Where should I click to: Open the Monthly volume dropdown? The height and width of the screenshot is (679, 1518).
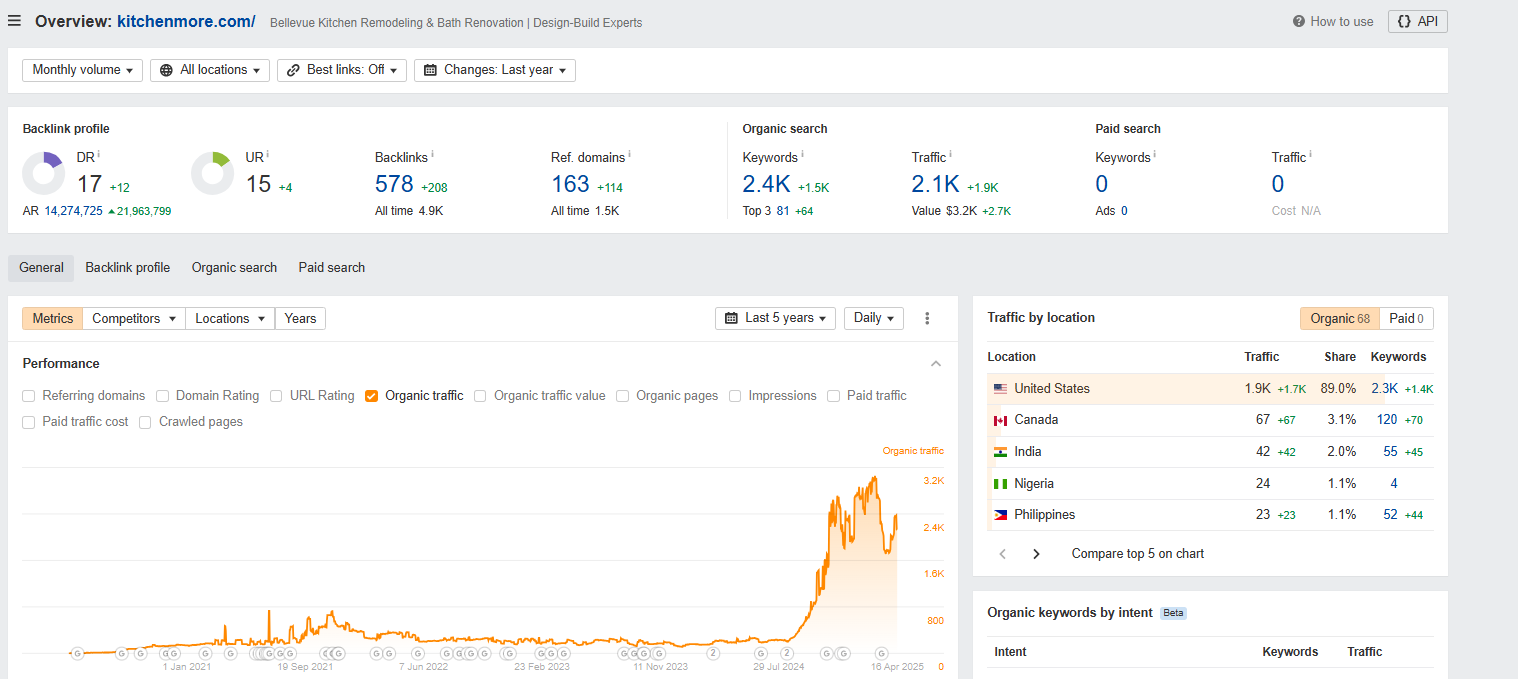coord(83,70)
